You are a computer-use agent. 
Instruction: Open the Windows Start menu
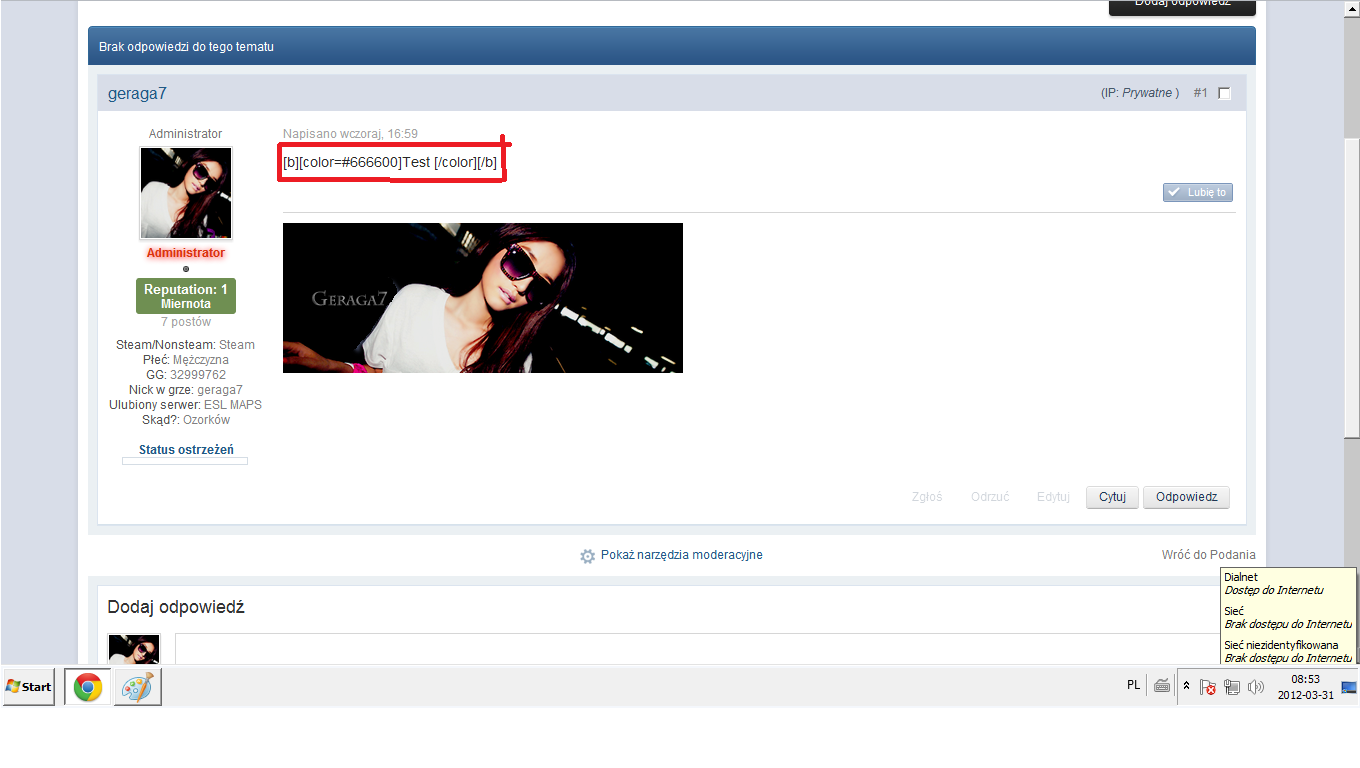pyautogui.click(x=29, y=687)
